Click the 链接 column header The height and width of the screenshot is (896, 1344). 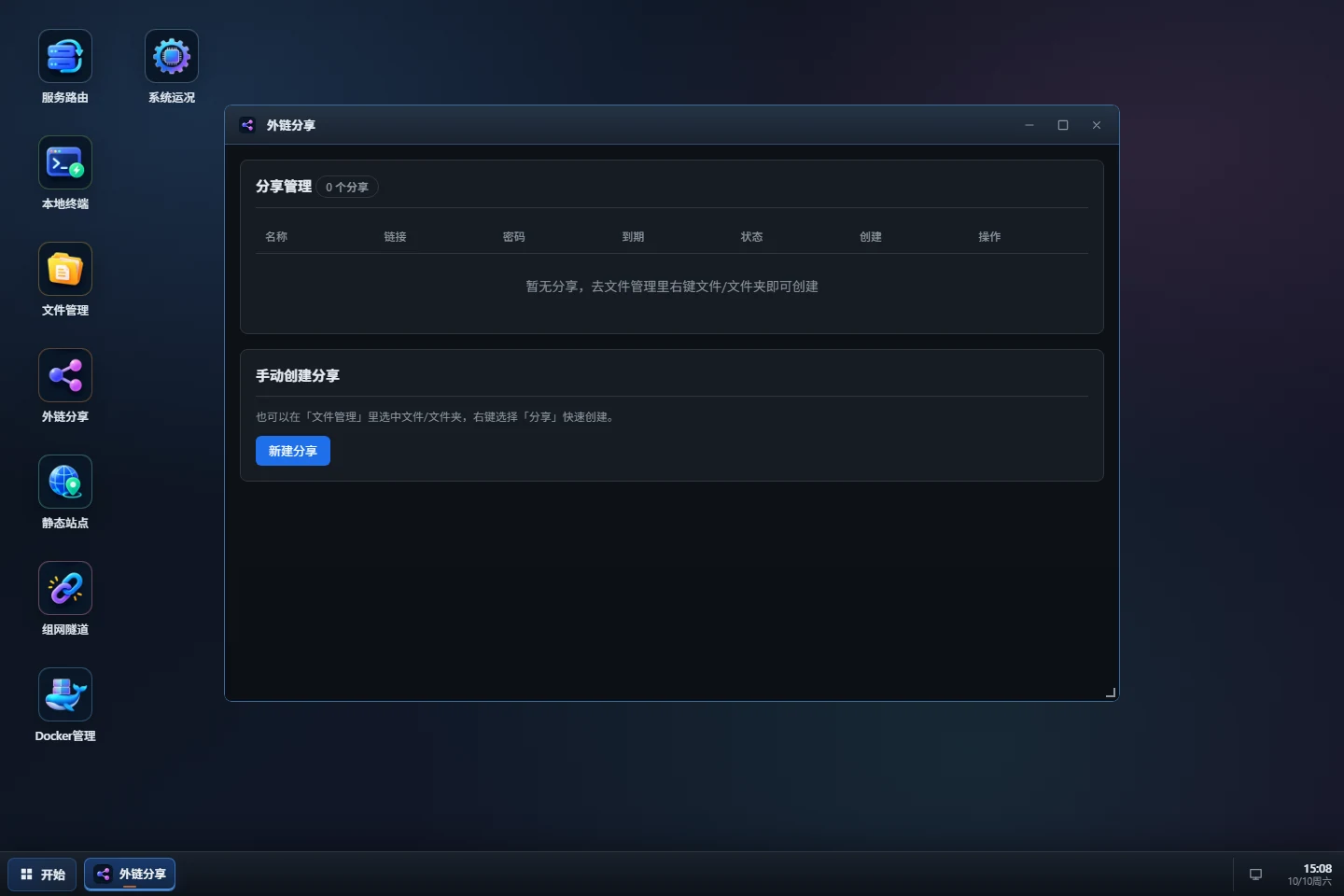395,237
